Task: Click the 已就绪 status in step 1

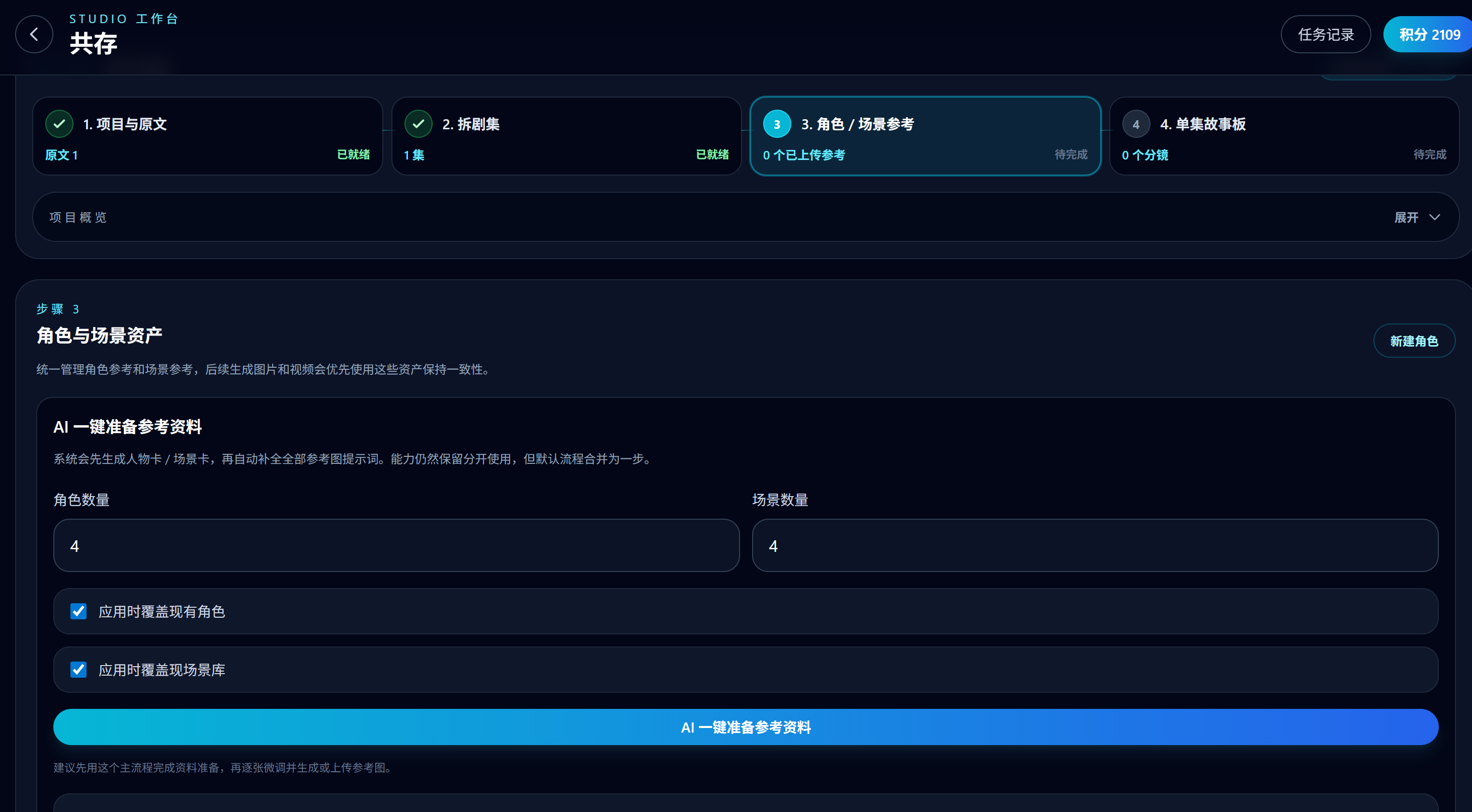Action: point(354,154)
